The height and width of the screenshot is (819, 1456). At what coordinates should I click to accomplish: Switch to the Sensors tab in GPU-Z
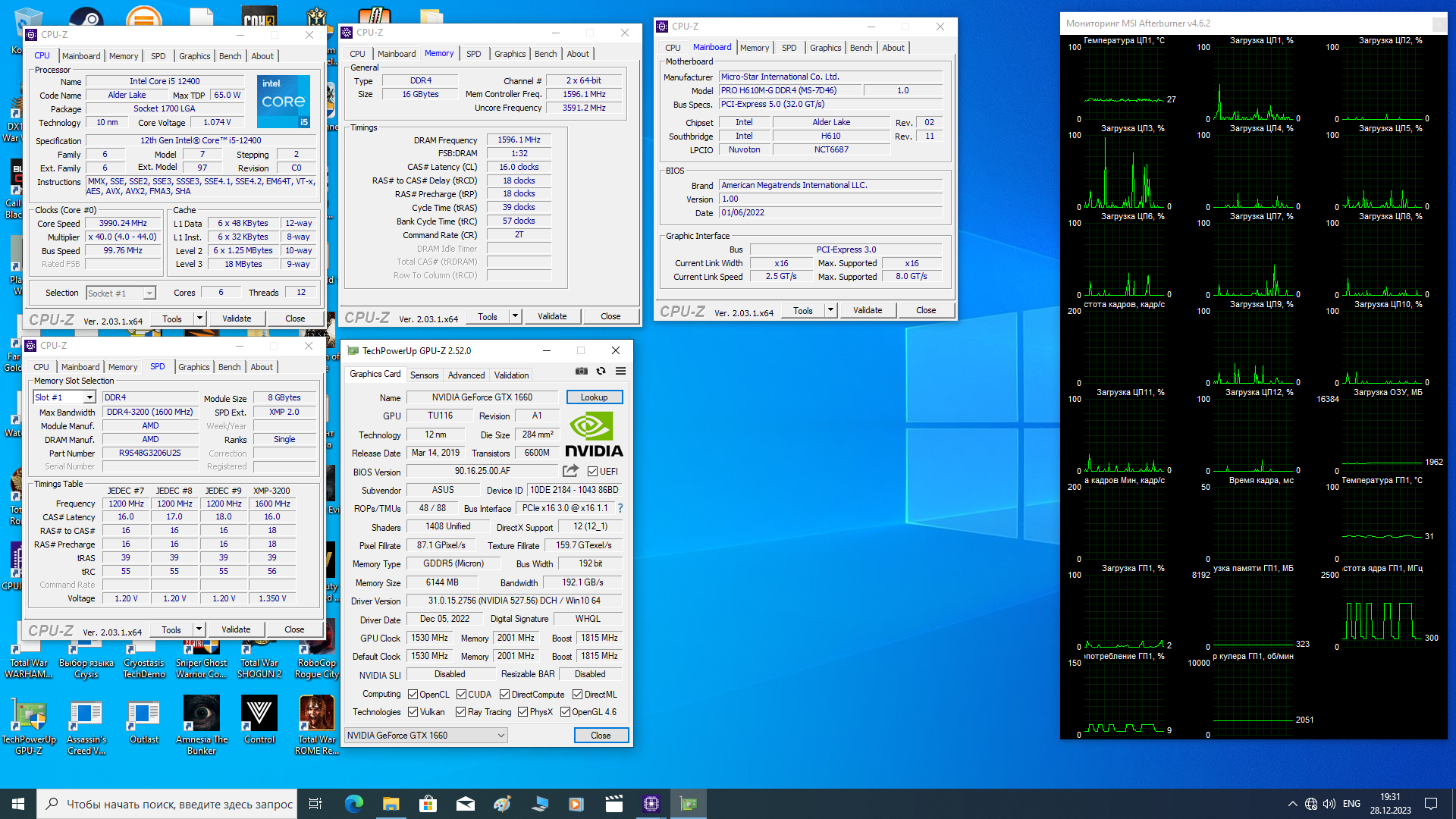tap(424, 375)
